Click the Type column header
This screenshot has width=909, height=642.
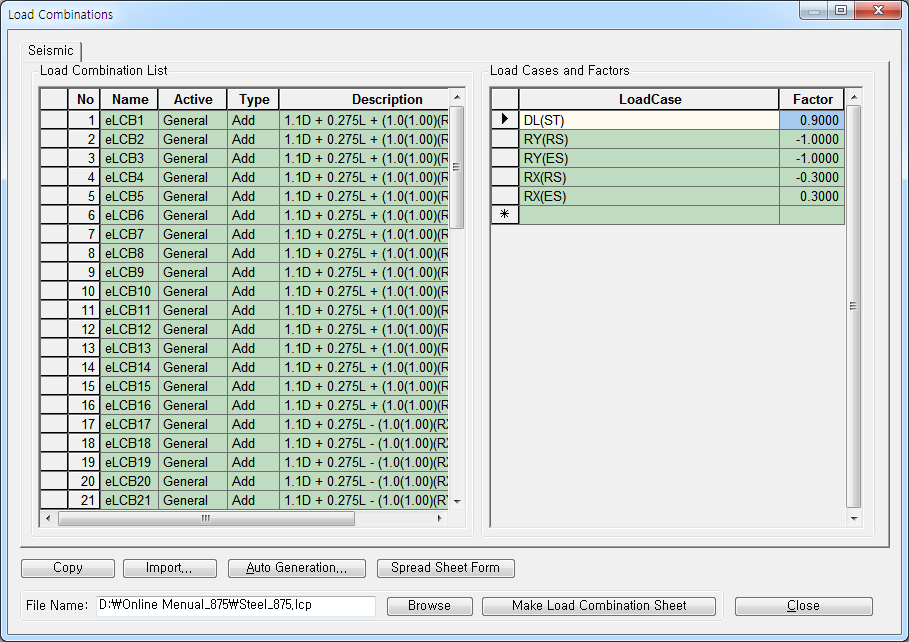(253, 99)
